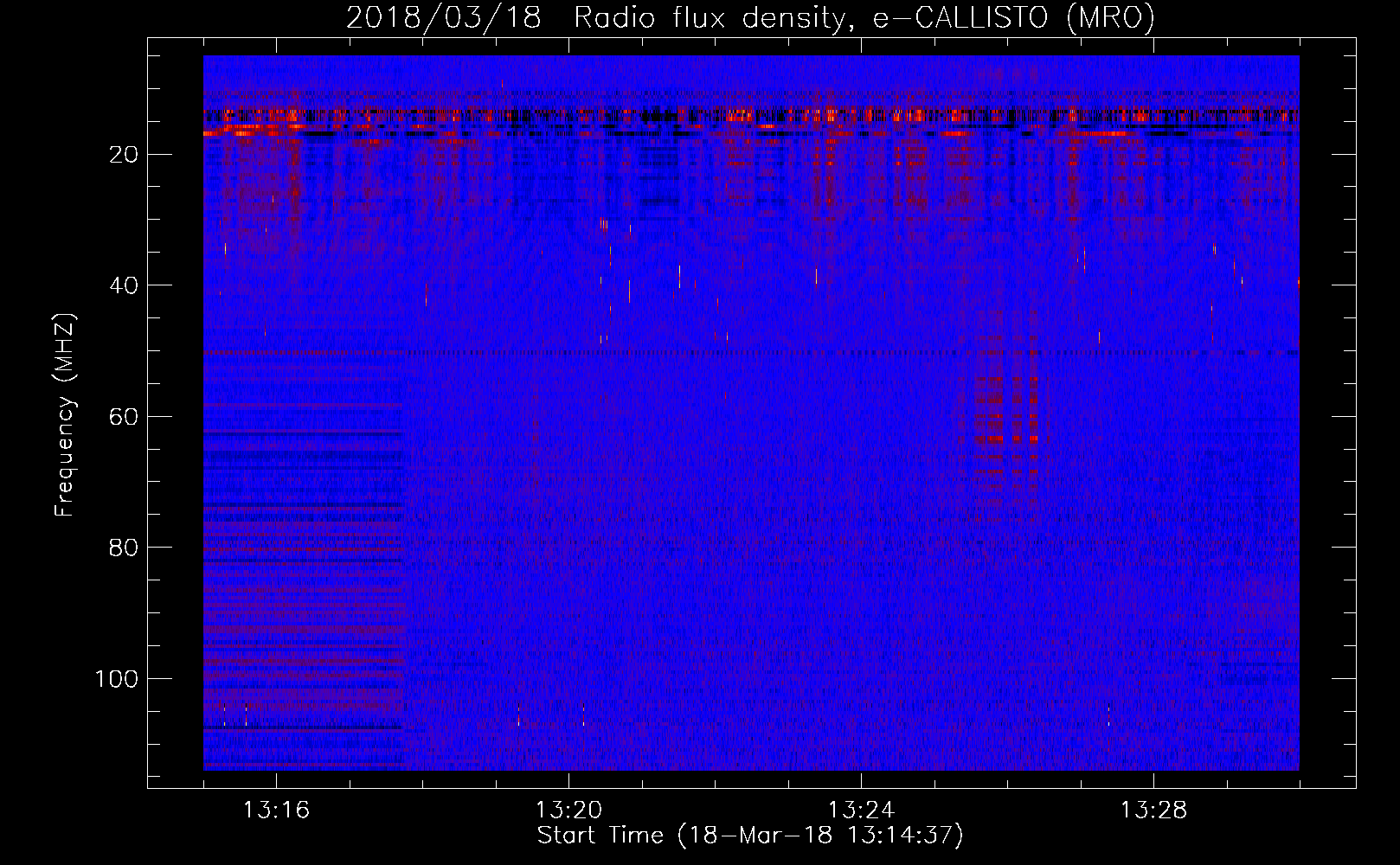Click the 13:24 time tick label
The image size is (1400, 865).
pyautogui.click(x=861, y=811)
